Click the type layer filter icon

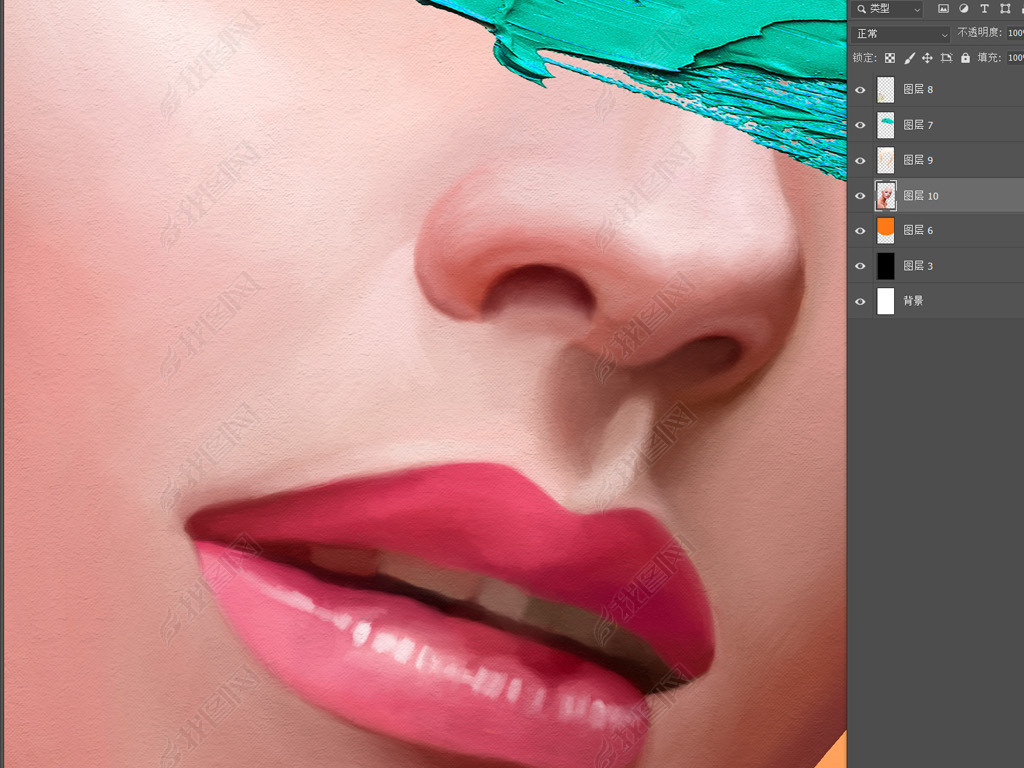point(984,9)
